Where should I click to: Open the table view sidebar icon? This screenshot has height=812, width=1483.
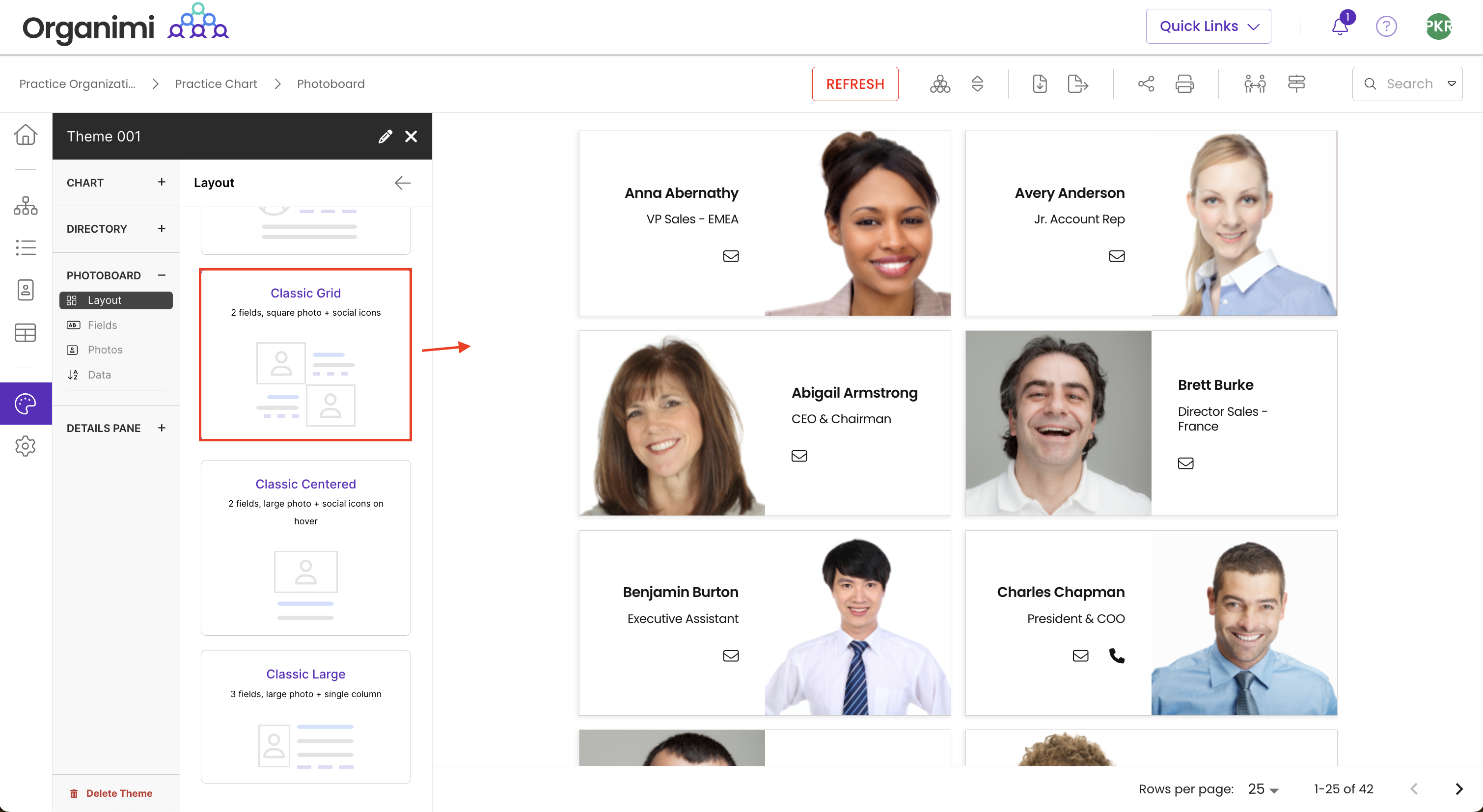[26, 333]
